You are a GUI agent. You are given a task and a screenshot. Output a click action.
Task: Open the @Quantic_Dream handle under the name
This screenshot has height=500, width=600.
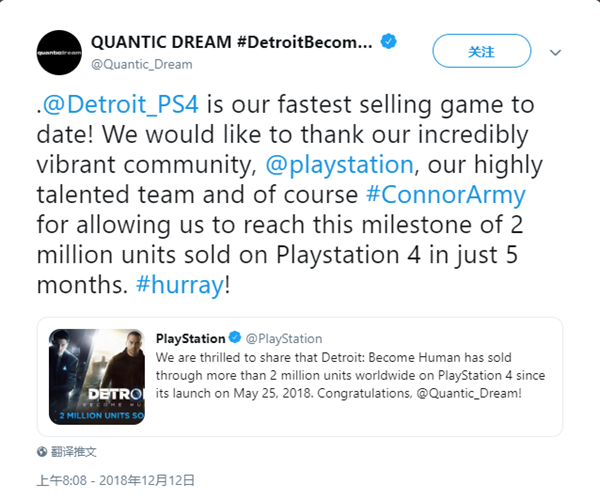point(141,64)
